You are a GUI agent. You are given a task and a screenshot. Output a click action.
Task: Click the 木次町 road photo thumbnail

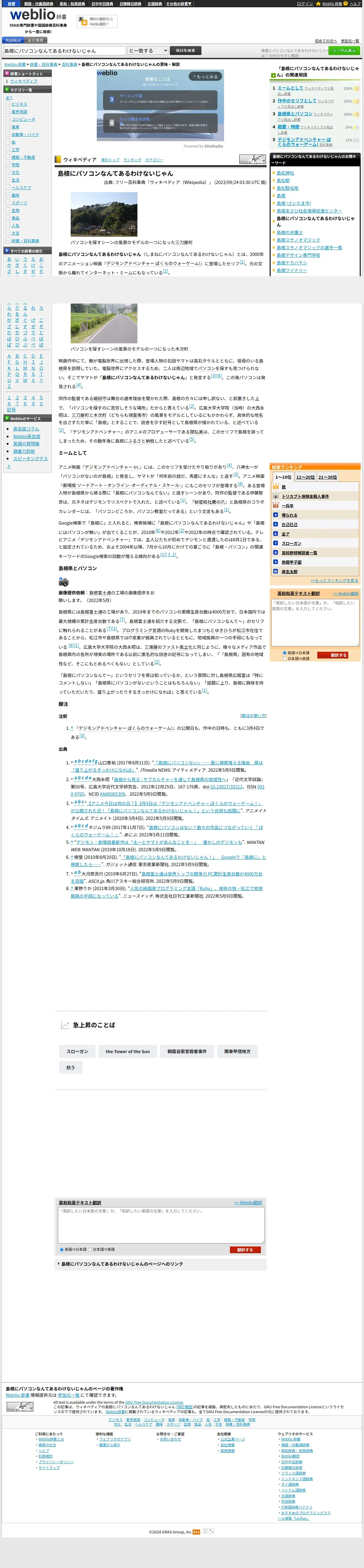(104, 323)
